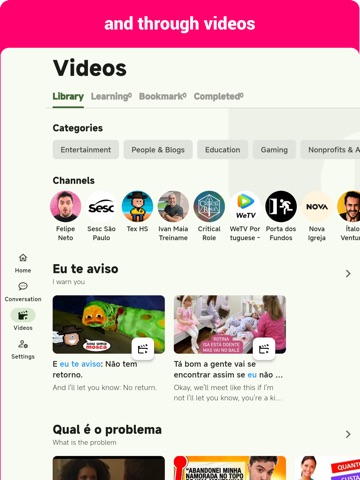Viewport: 360px width, 480px height.
Task: Open the 'Quanto custa' video thumbnail
Action: [x=327, y=468]
